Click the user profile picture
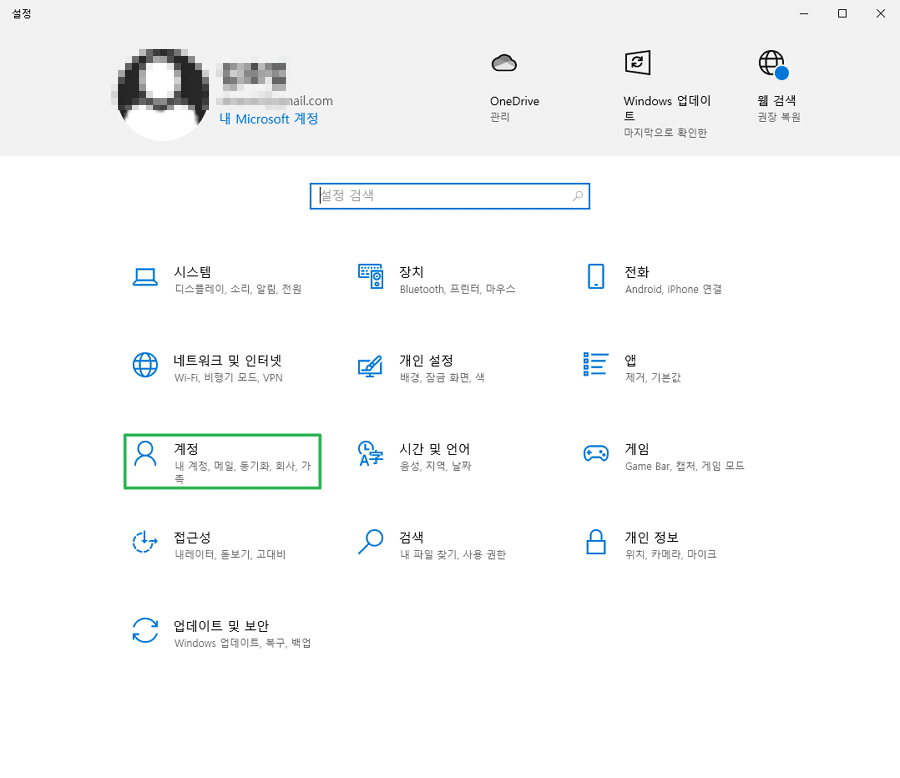Viewport: 900px width, 778px height. pos(163,95)
